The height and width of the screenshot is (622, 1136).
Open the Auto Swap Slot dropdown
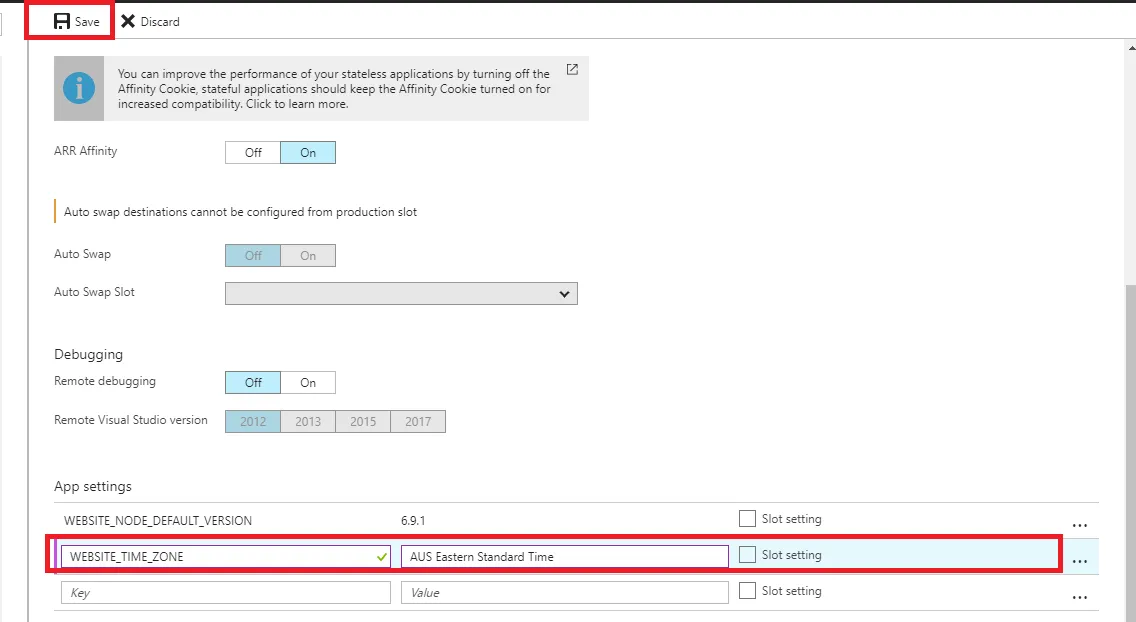(x=401, y=293)
